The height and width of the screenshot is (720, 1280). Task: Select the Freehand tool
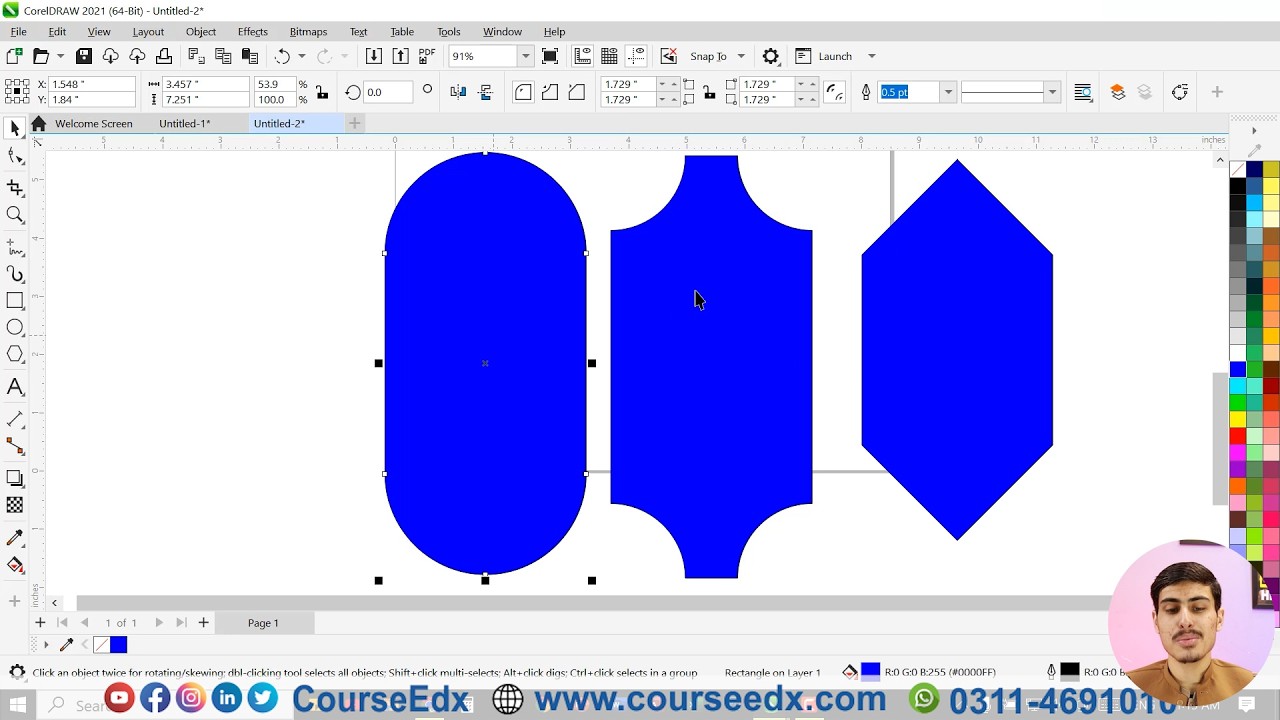coord(15,247)
